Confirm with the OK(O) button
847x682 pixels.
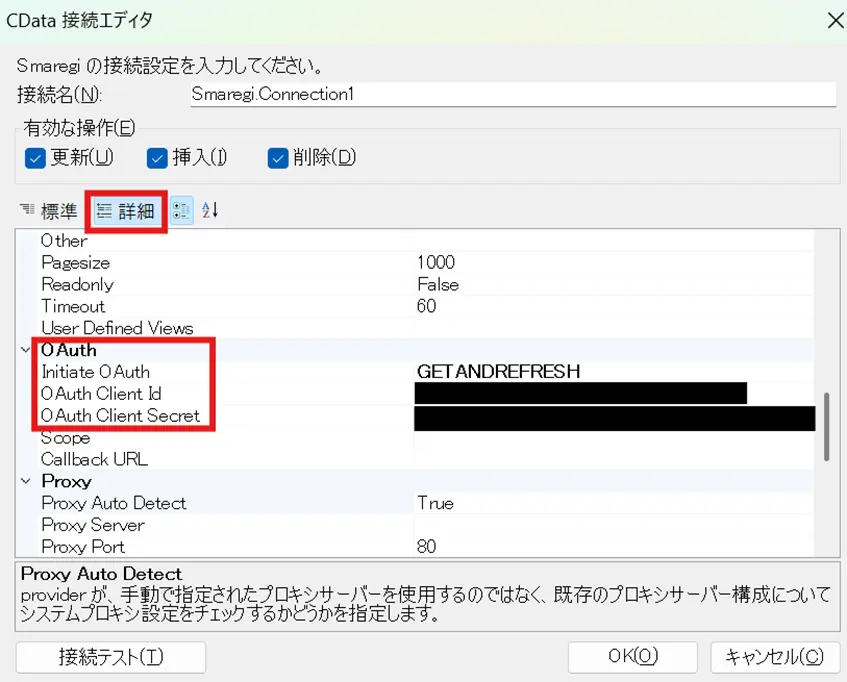point(633,657)
